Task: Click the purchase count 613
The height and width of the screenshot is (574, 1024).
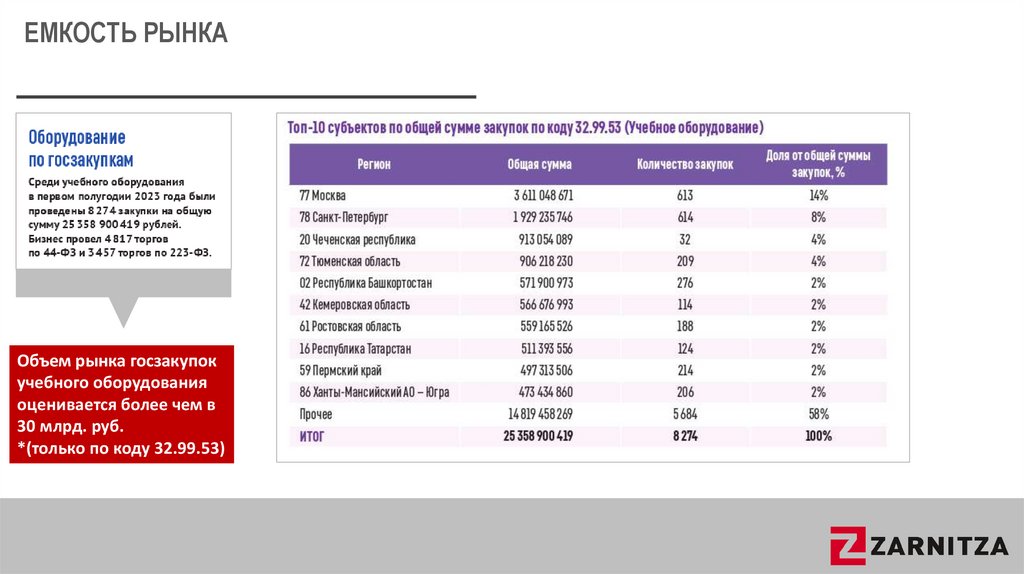Action: [685, 196]
